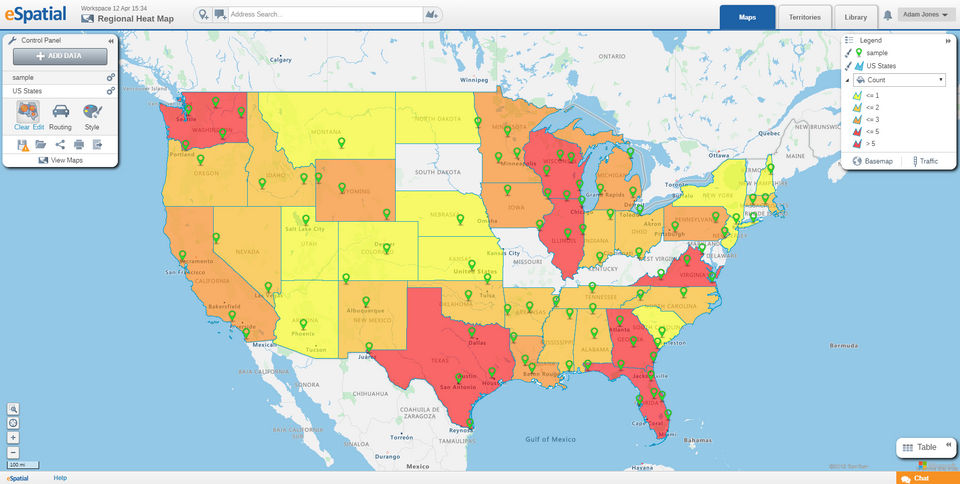
Task: Click the zoom-to-area magnifier map control
Action: pos(13,409)
